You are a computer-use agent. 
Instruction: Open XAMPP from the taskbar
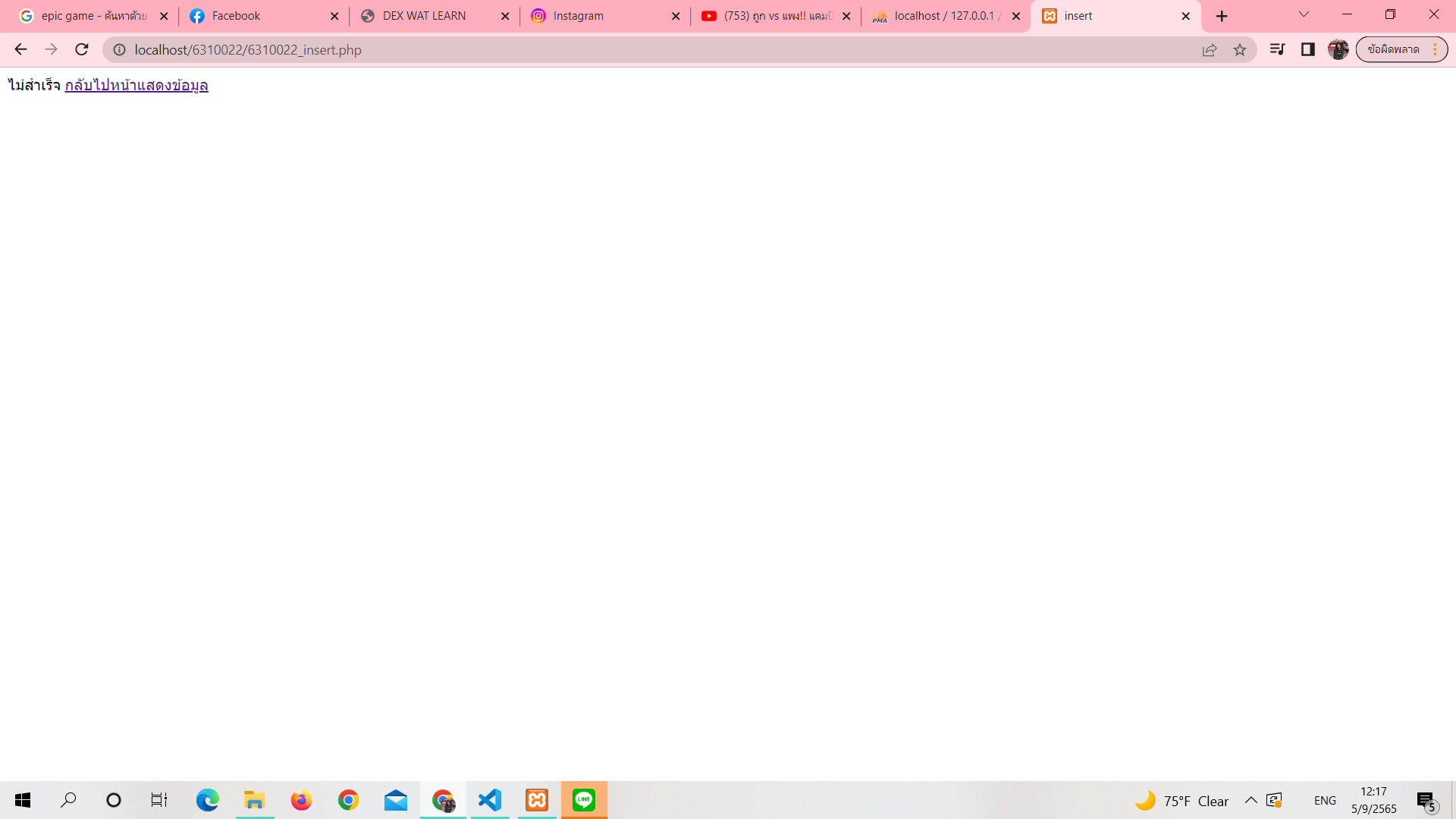[537, 800]
